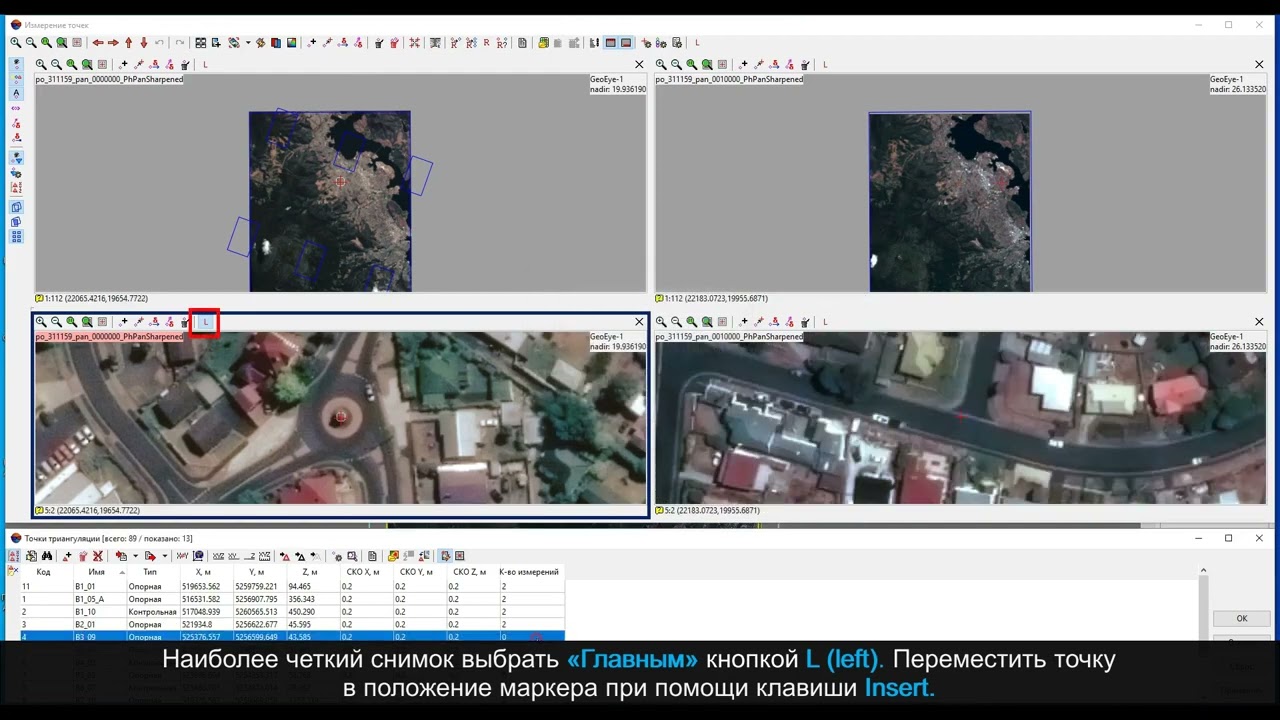Click the filter funnel icon in left sidebar
This screenshot has height=720, width=1280.
coord(16,158)
